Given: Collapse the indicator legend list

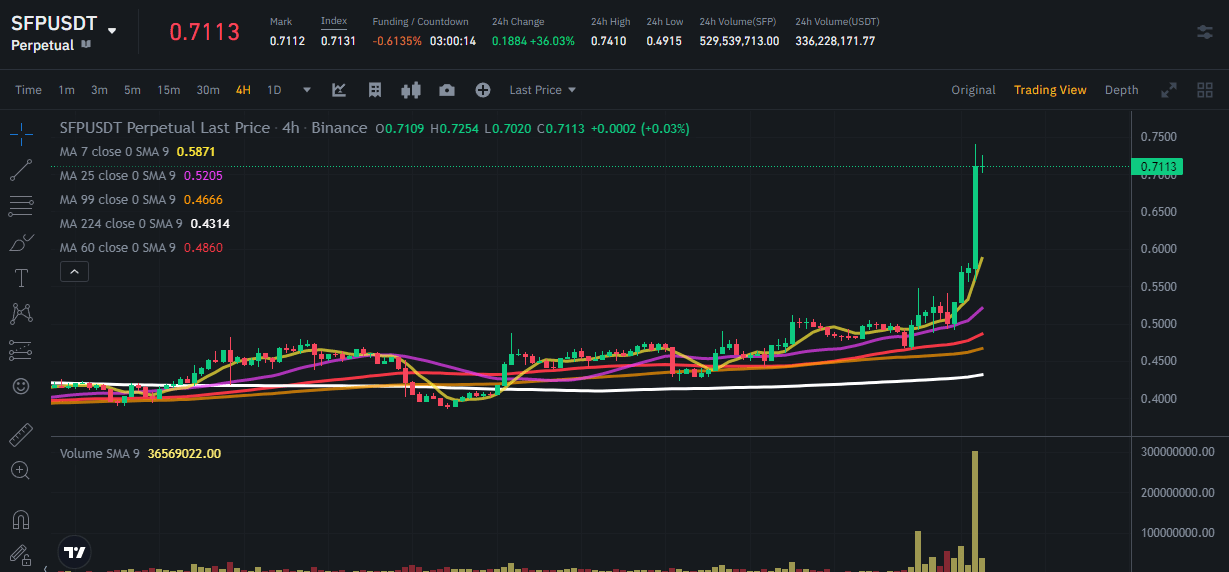Looking at the screenshot, I should tap(75, 271).
